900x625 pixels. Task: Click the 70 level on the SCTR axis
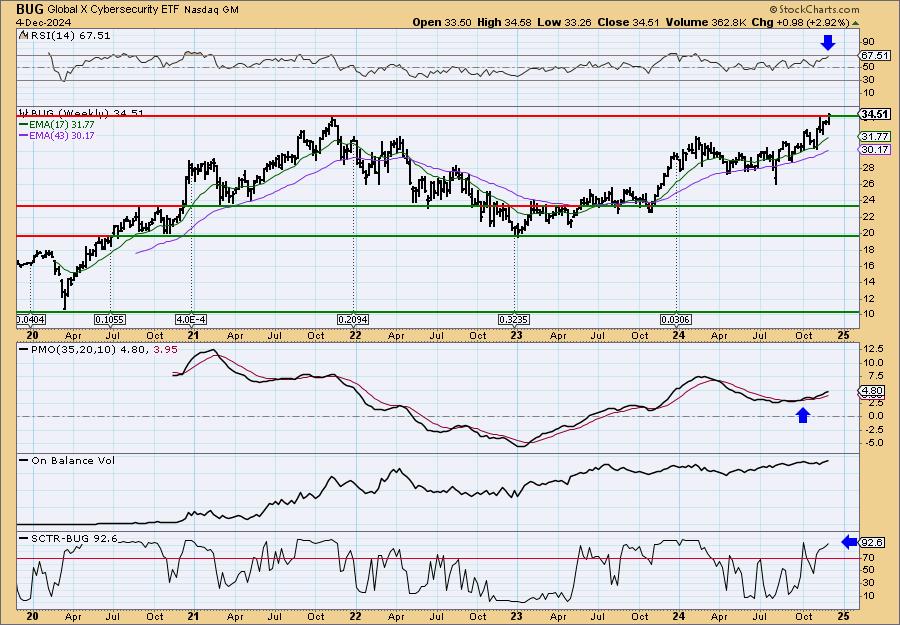(x=868, y=557)
